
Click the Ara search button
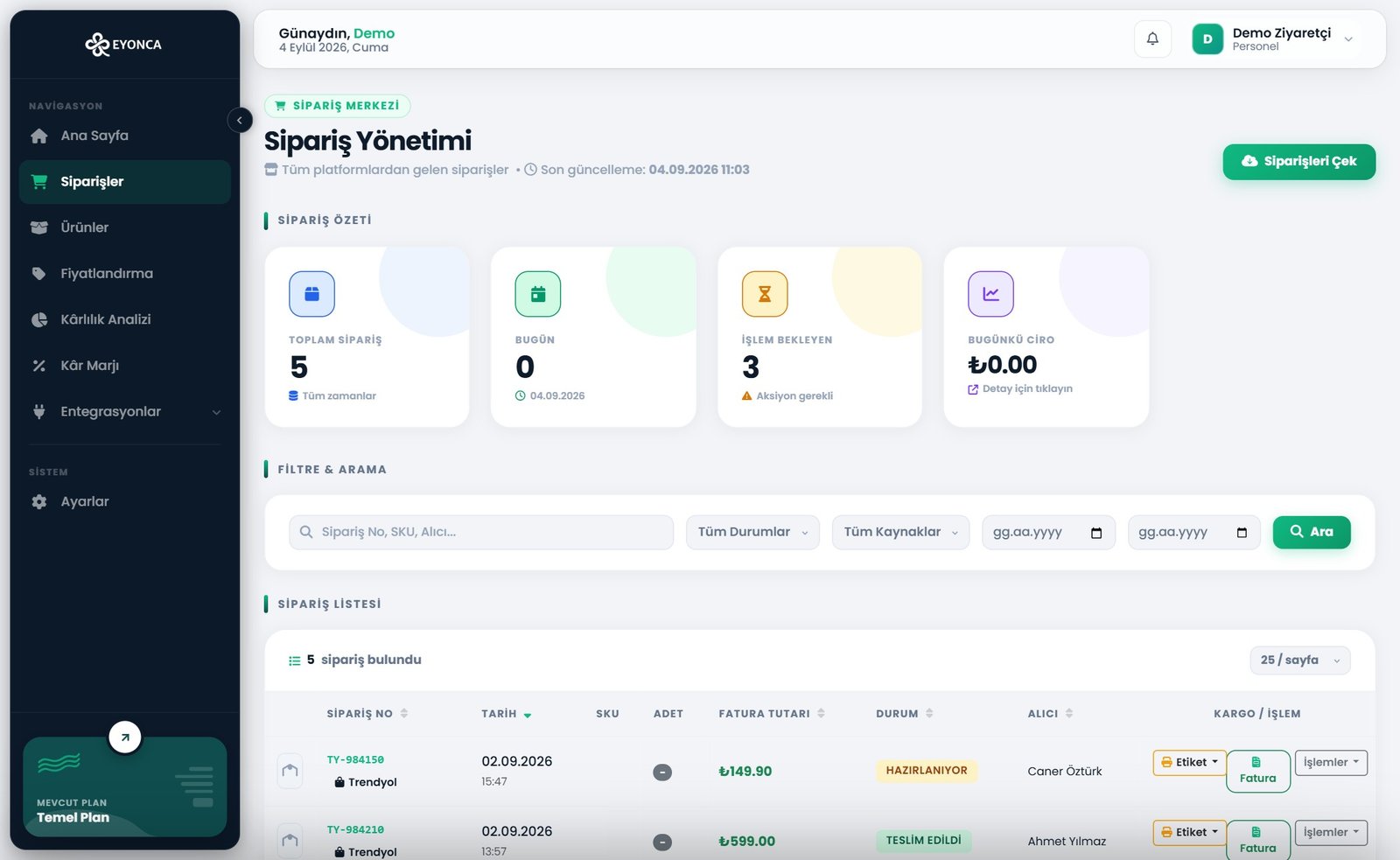1311,532
